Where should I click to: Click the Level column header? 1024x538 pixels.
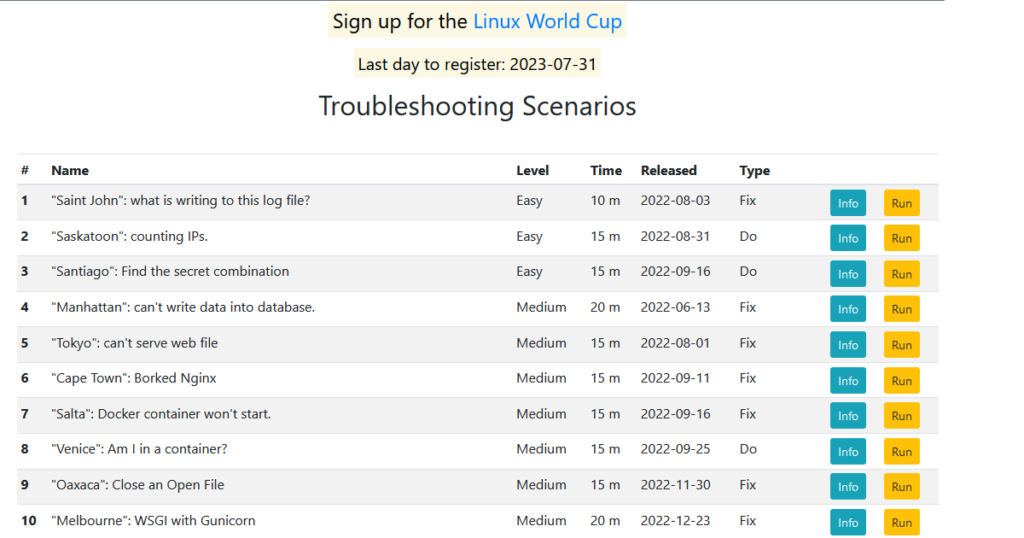coord(532,170)
